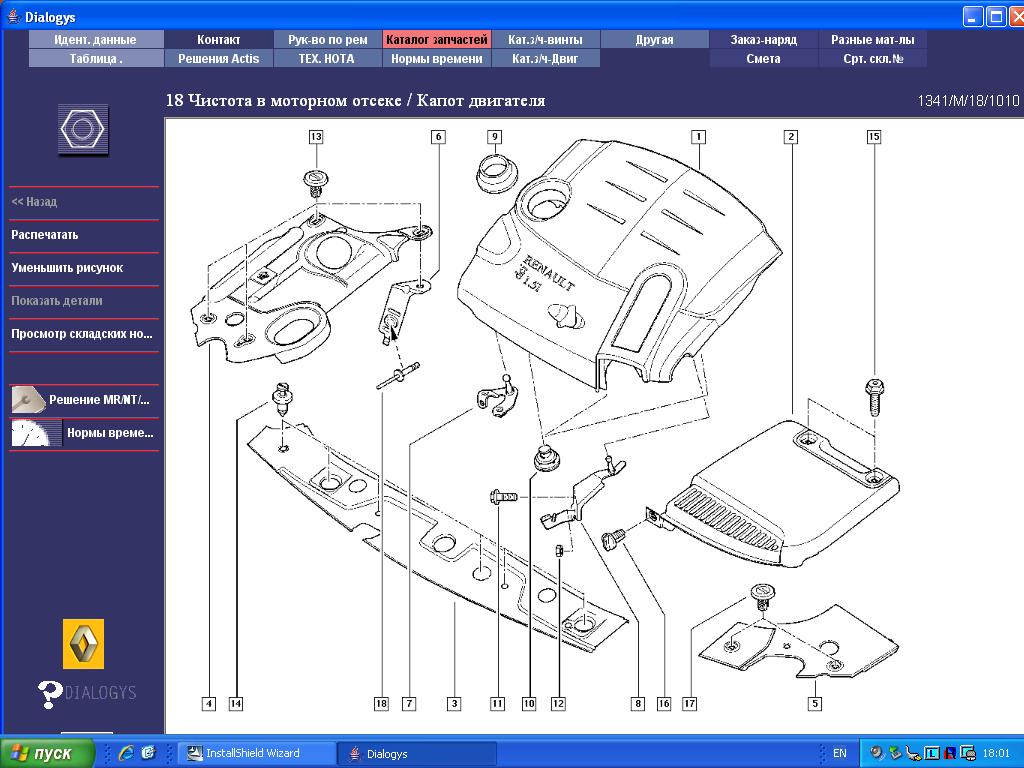Select part callout number 1 box

[699, 136]
